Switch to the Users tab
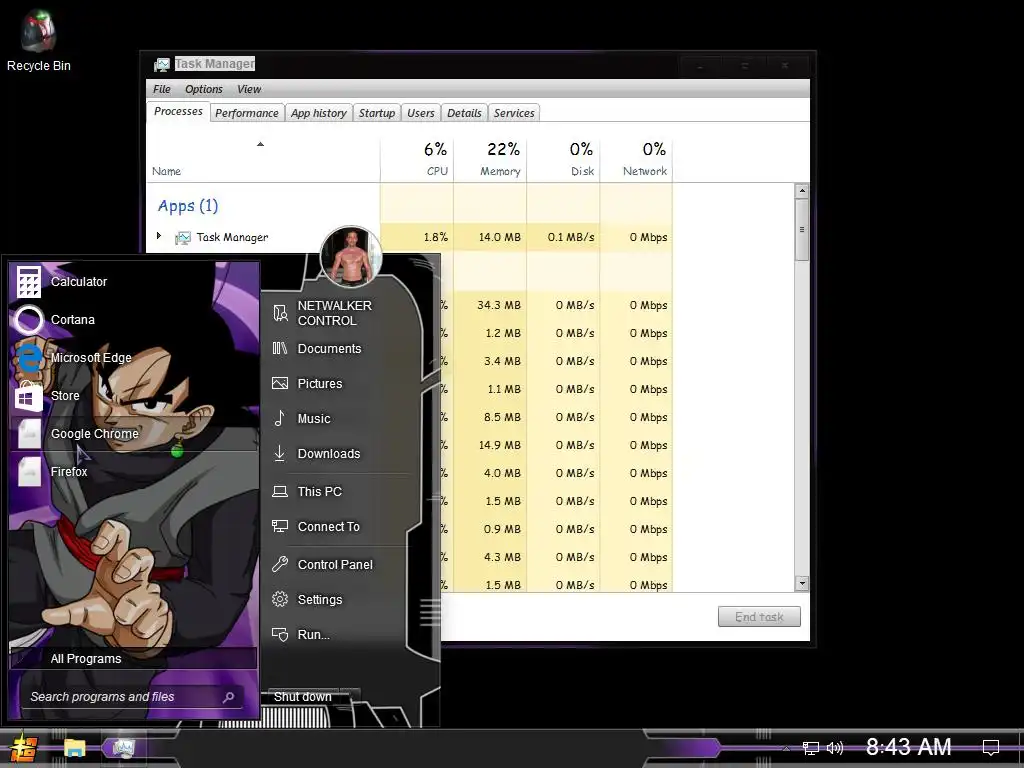The width and height of the screenshot is (1024, 768). [421, 113]
